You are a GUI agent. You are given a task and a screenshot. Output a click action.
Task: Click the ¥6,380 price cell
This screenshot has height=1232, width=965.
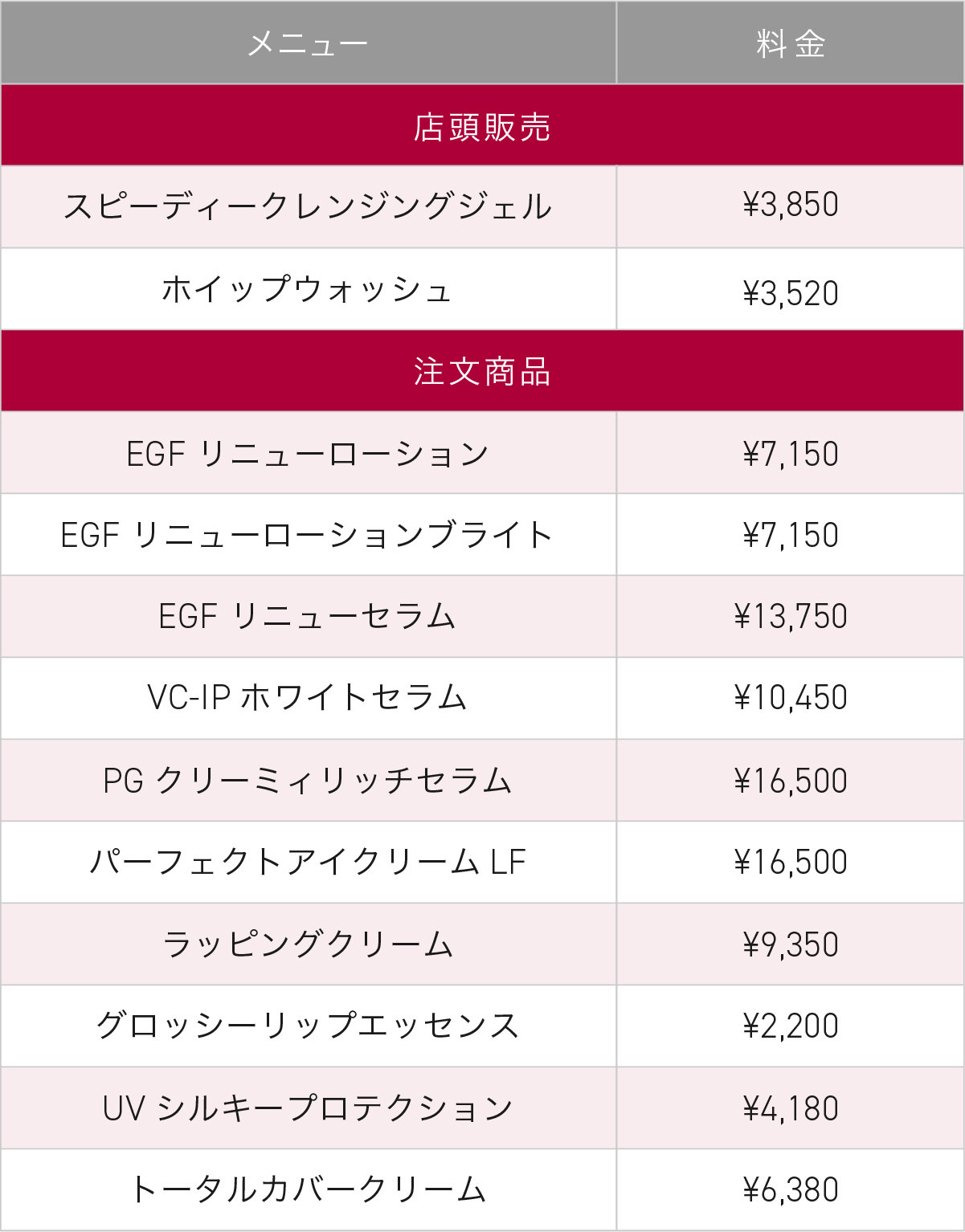[790, 1189]
